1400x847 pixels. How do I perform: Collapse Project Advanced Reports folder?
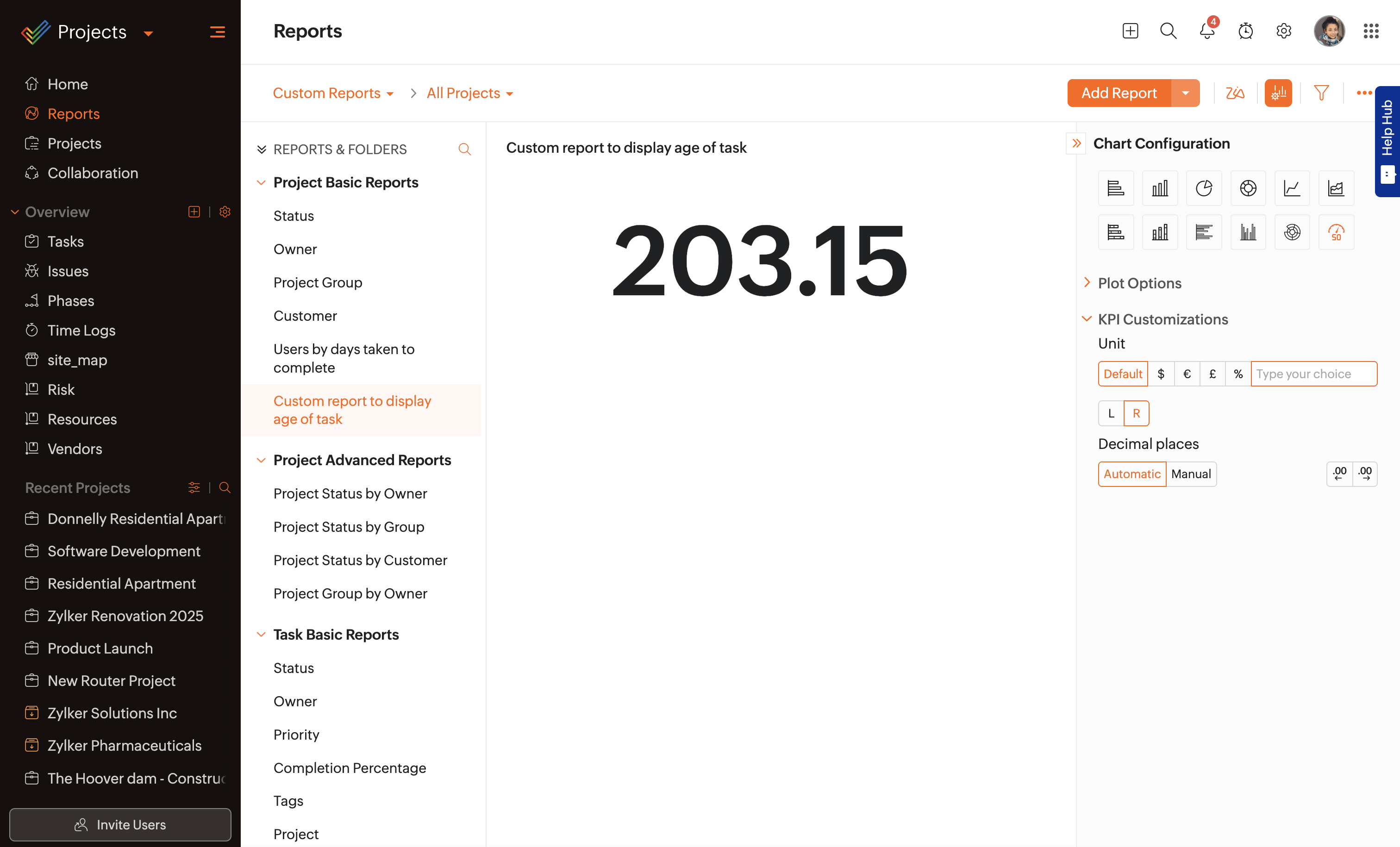pyautogui.click(x=262, y=460)
